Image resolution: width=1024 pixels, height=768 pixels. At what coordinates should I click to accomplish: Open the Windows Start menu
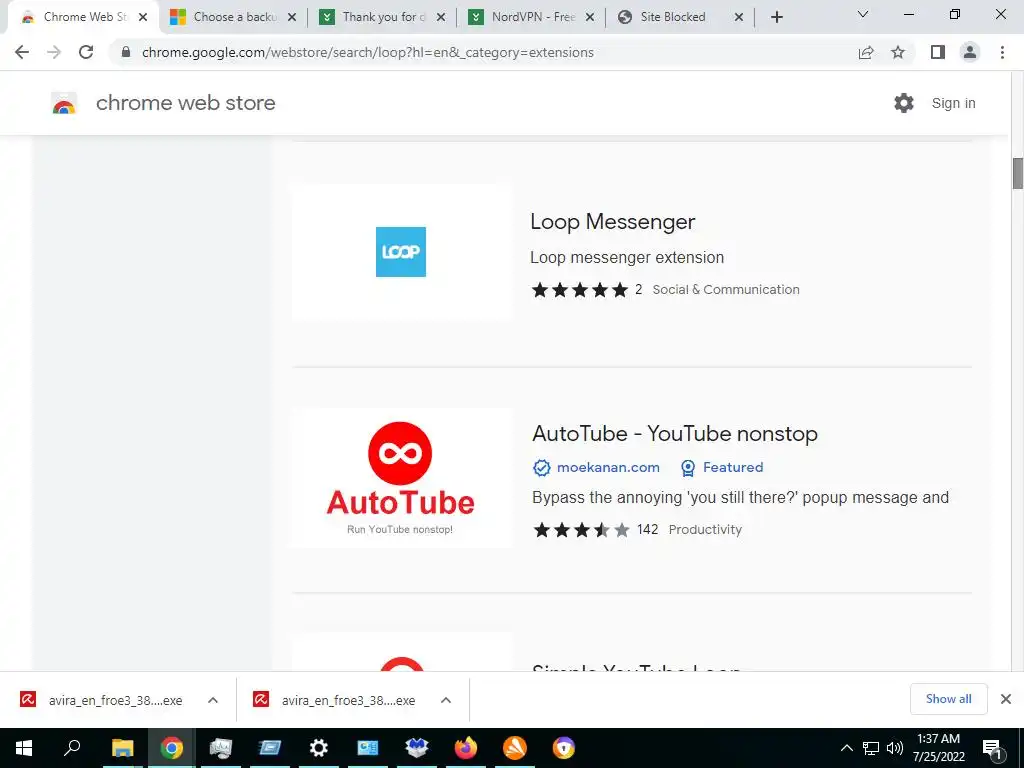coord(24,748)
